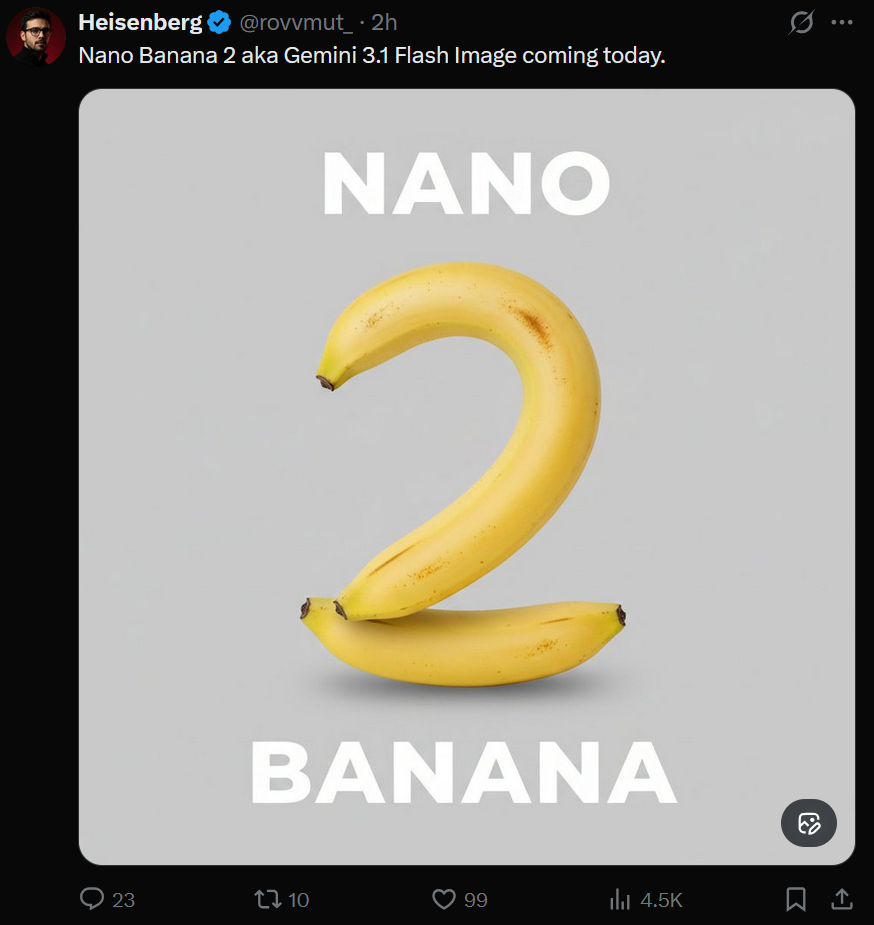Open the @rovvmut_ handle link

[x=296, y=22]
